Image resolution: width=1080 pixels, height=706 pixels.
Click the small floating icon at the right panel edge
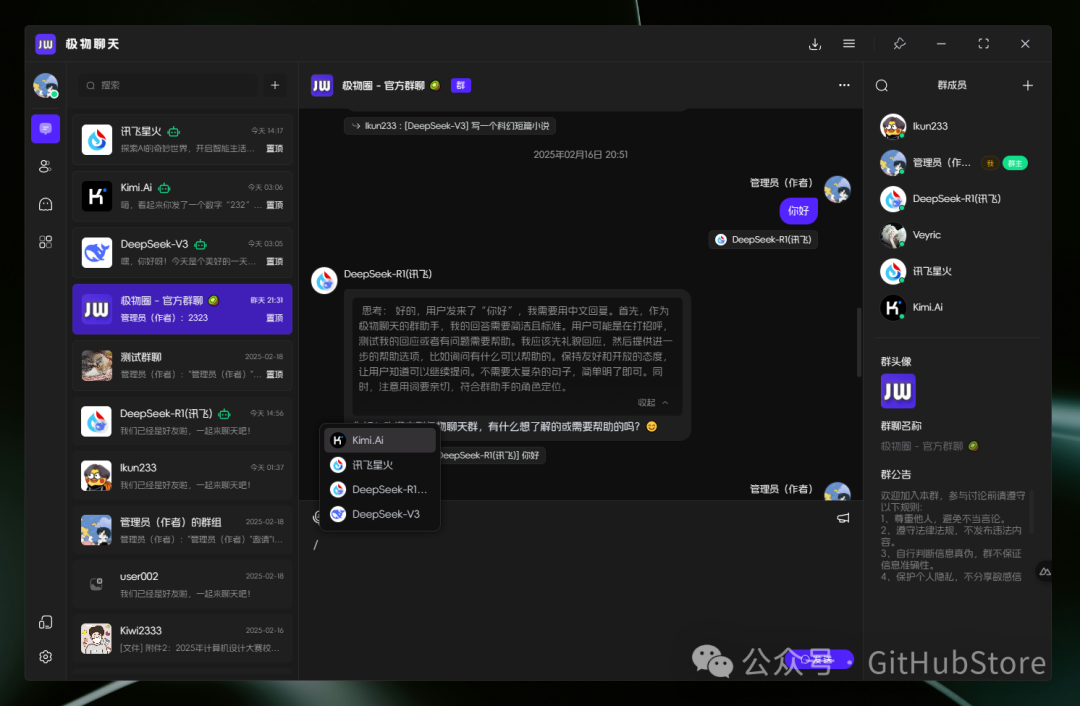tap(1045, 572)
